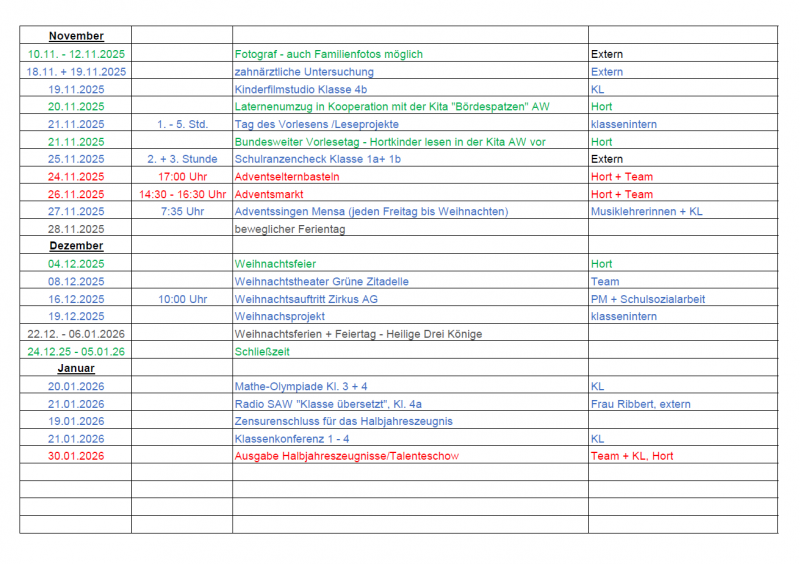
Task: Select the Laternenumzug Kita Bördespatzen entry
Action: (391, 106)
